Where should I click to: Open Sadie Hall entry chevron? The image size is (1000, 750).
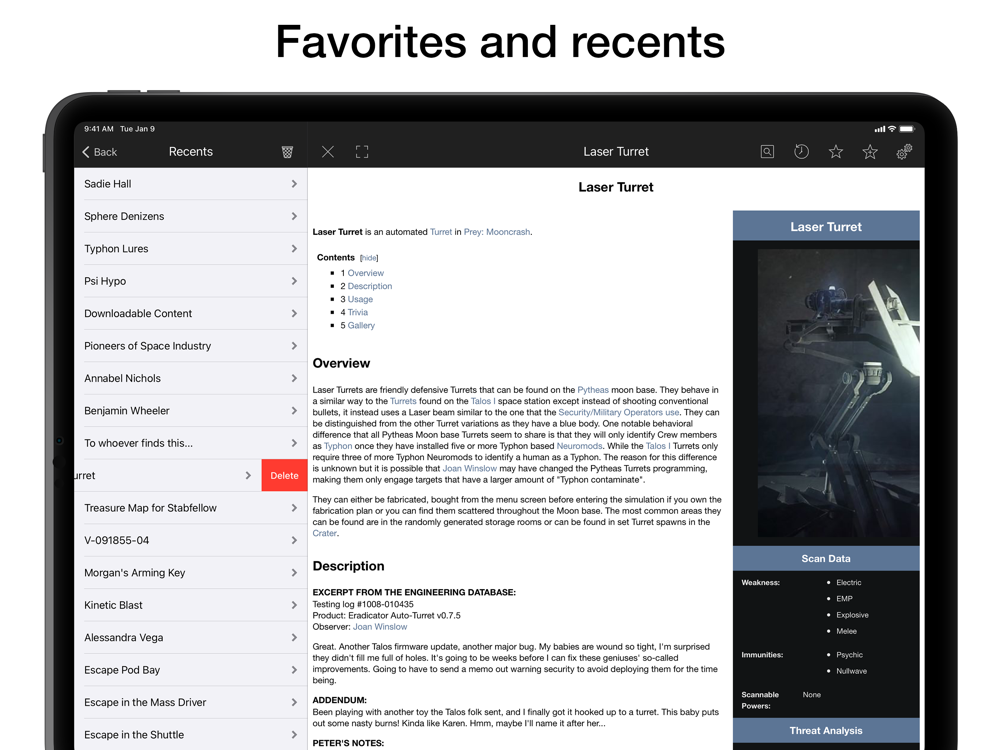coord(294,184)
